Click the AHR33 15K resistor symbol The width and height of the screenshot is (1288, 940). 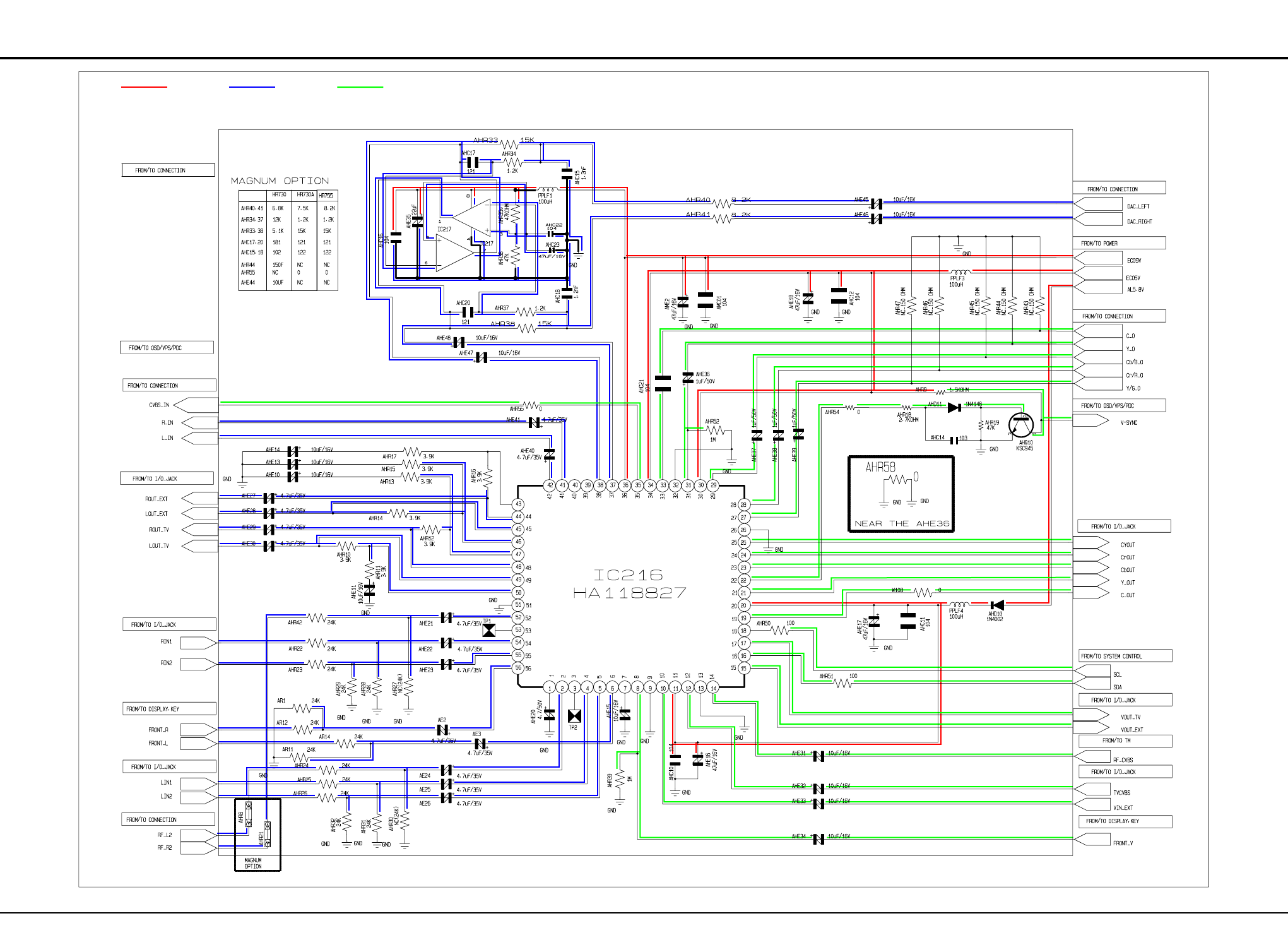509,144
